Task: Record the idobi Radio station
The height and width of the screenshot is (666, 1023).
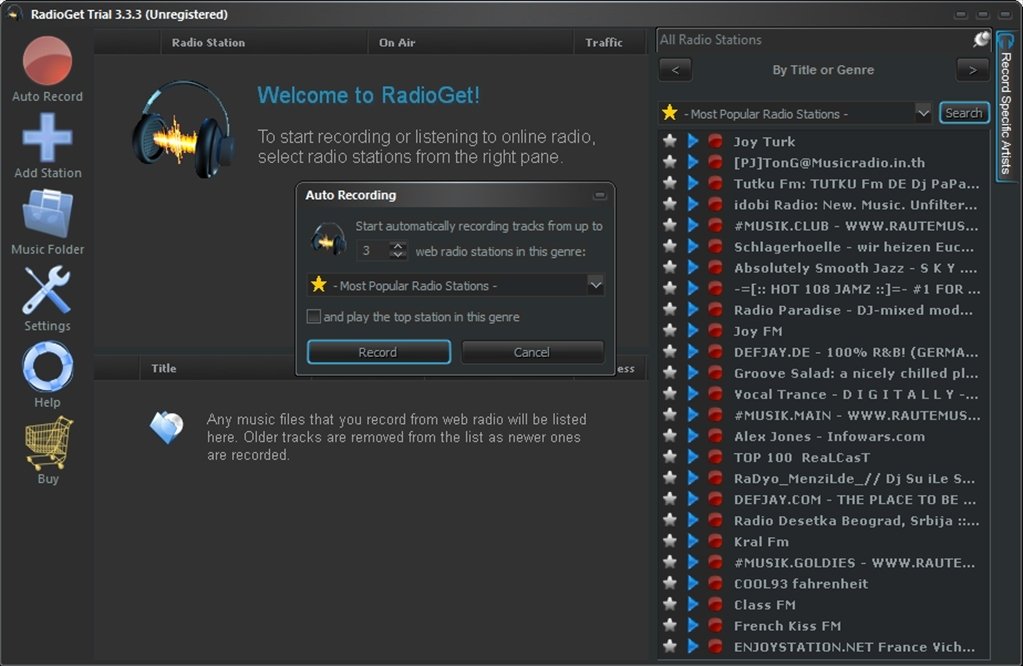Action: (x=715, y=204)
